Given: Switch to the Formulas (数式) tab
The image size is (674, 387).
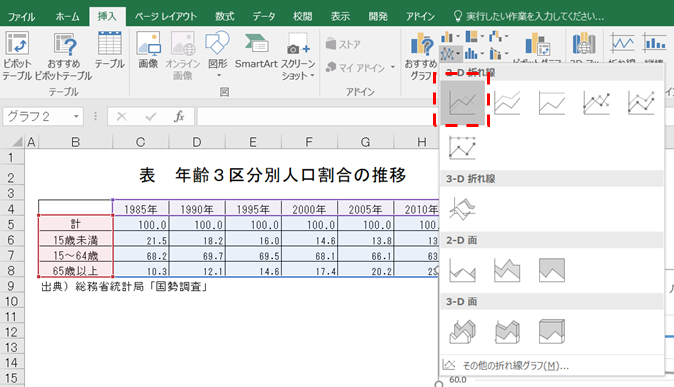Looking at the screenshot, I should (224, 17).
